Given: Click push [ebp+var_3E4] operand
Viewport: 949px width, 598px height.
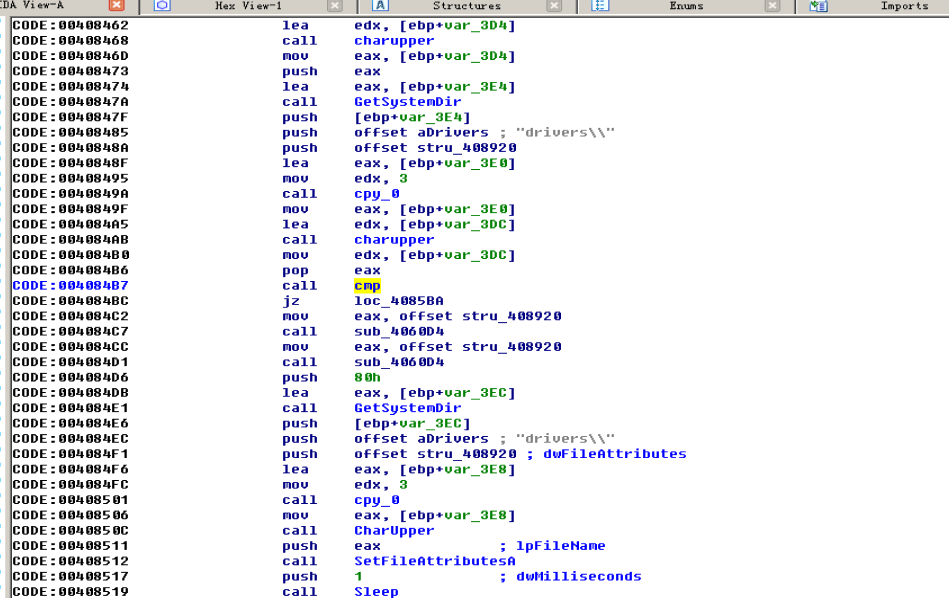Looking at the screenshot, I should pyautogui.click(x=412, y=117).
